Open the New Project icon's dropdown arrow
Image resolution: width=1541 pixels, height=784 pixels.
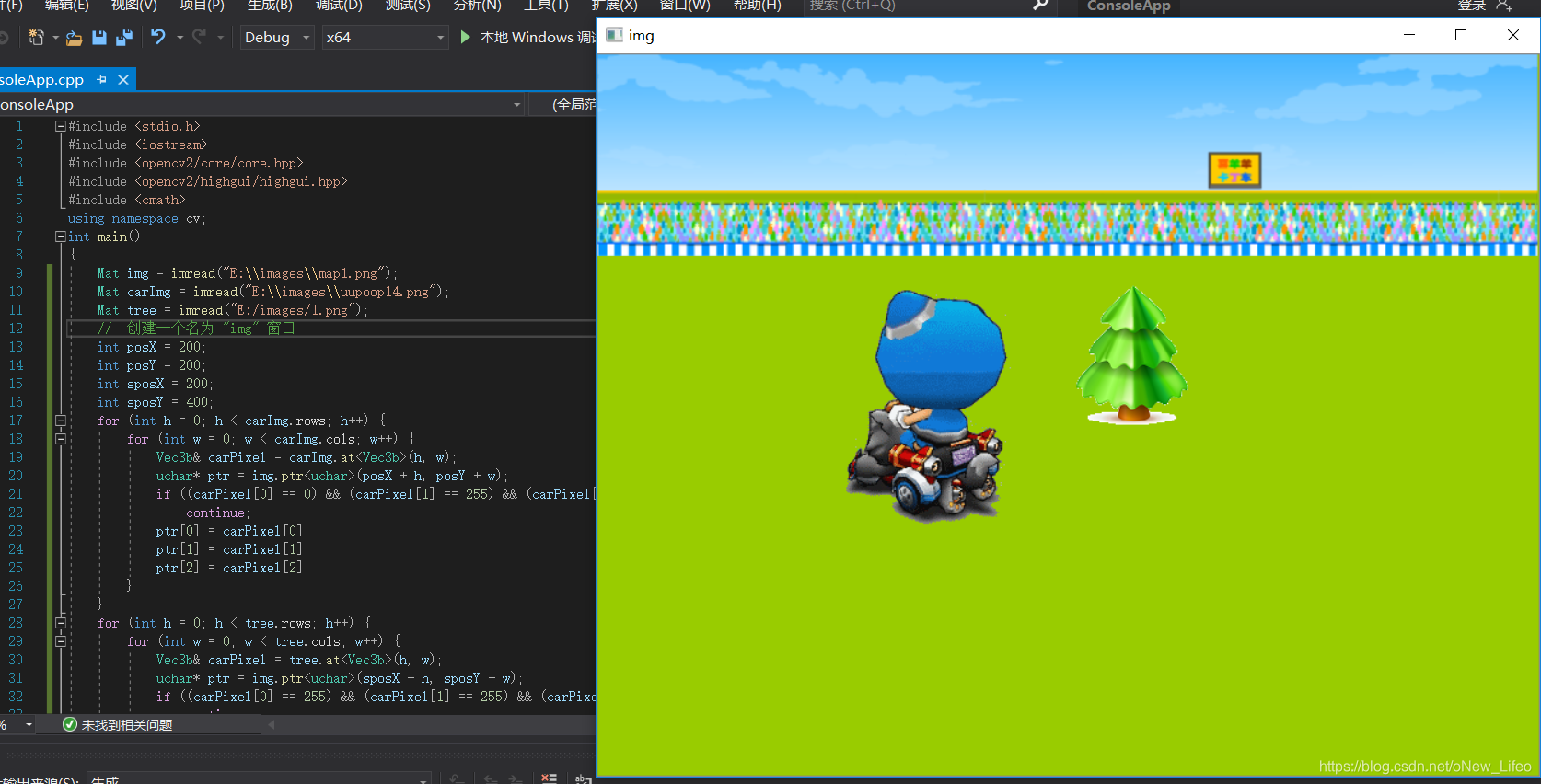[55, 38]
